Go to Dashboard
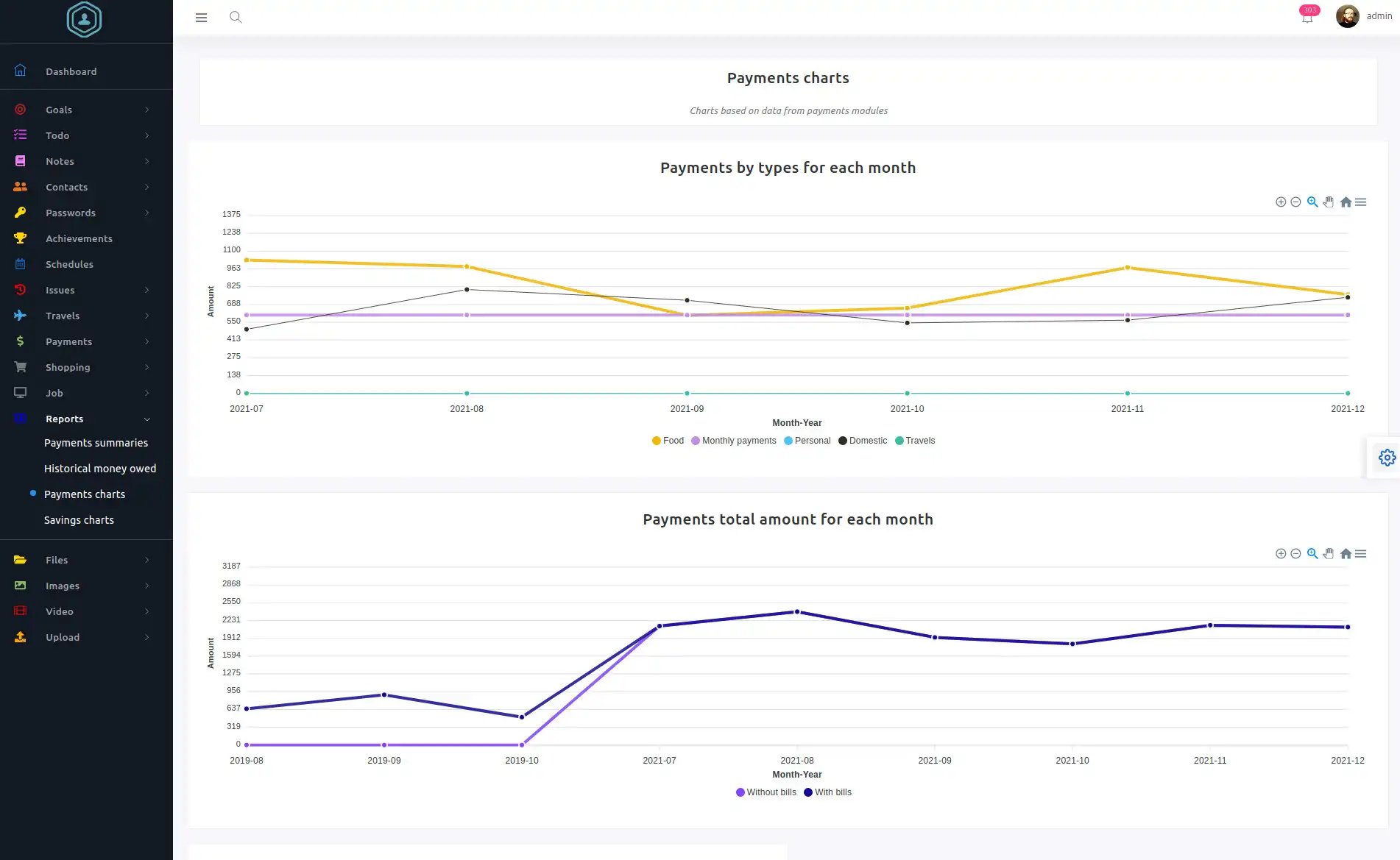This screenshot has width=1400, height=860. (71, 71)
